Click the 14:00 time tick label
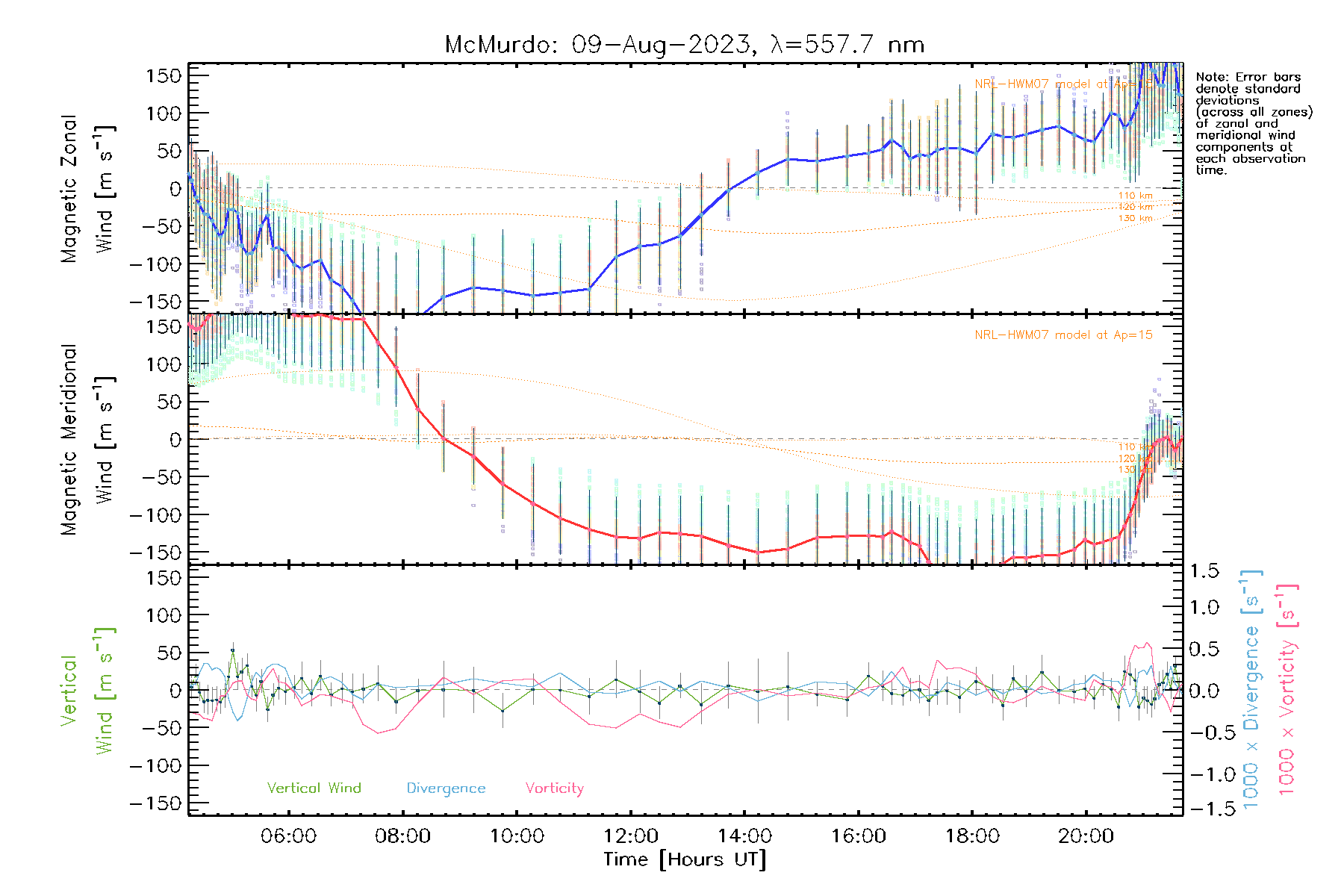 click(744, 836)
